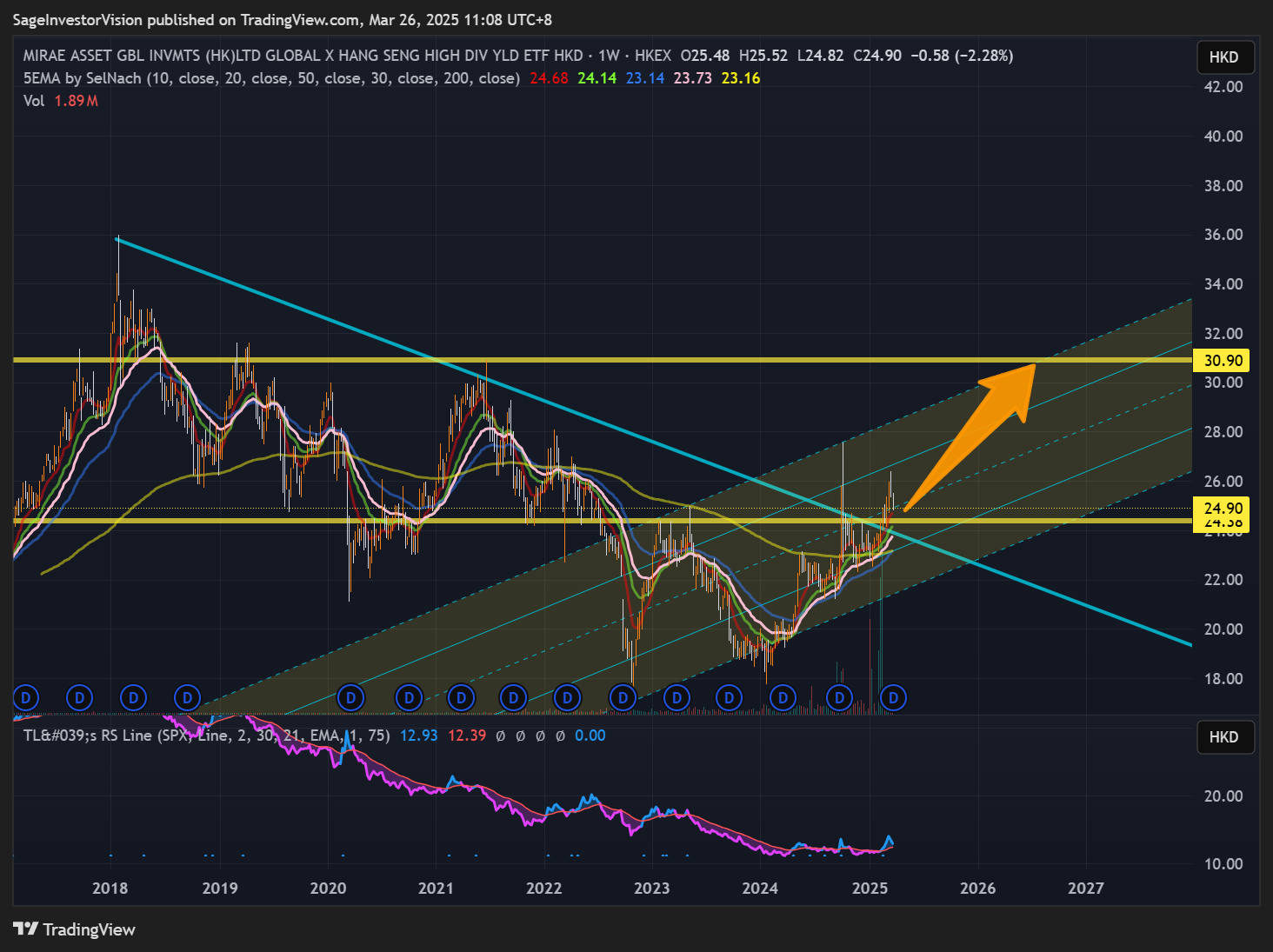Click the 28.00 price axis label

pos(1223,432)
